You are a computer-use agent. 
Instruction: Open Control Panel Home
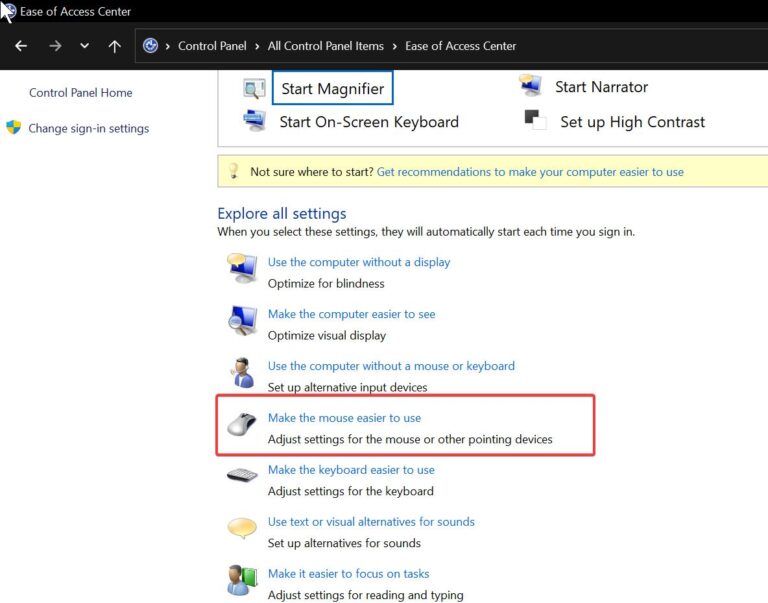click(x=80, y=93)
